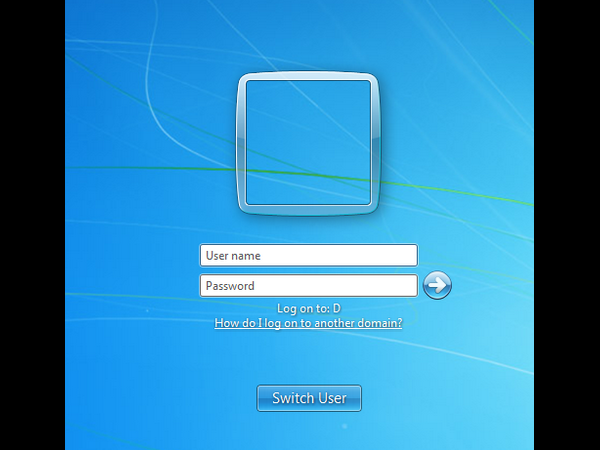600x450 pixels.
Task: Submit login with the arrow button
Action: coord(437,285)
